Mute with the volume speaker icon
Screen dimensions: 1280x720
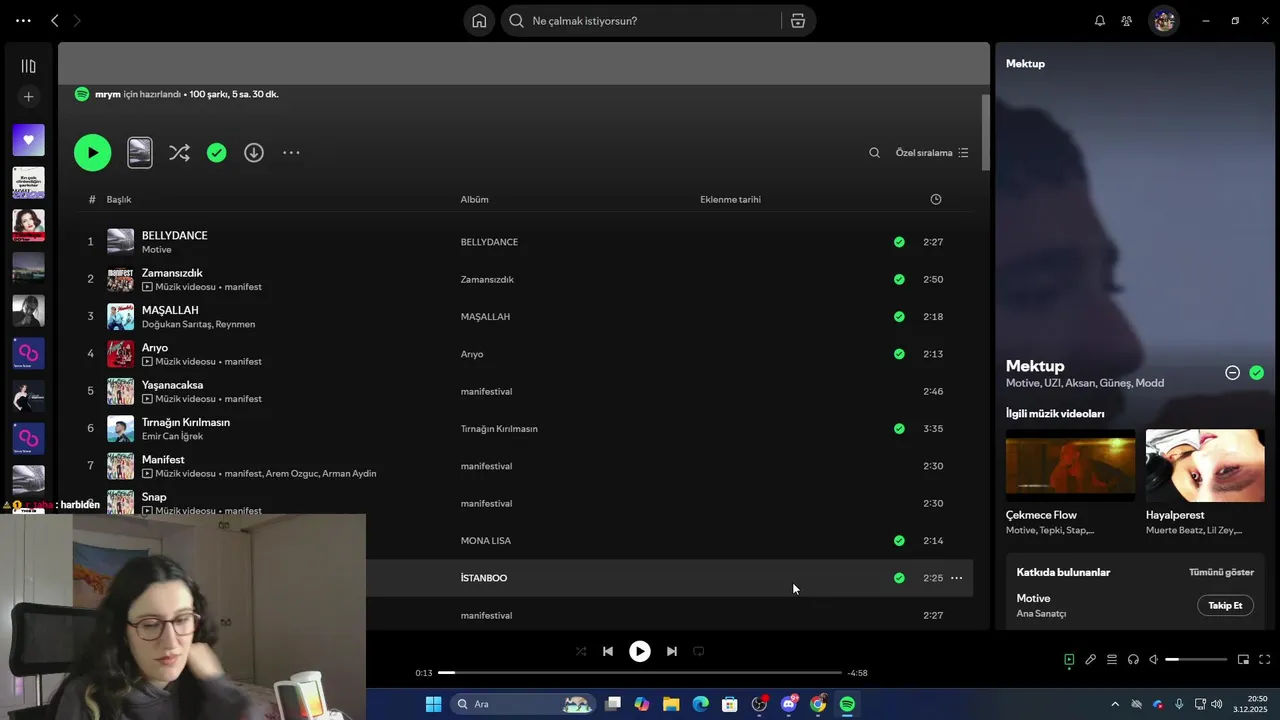[1154, 660]
